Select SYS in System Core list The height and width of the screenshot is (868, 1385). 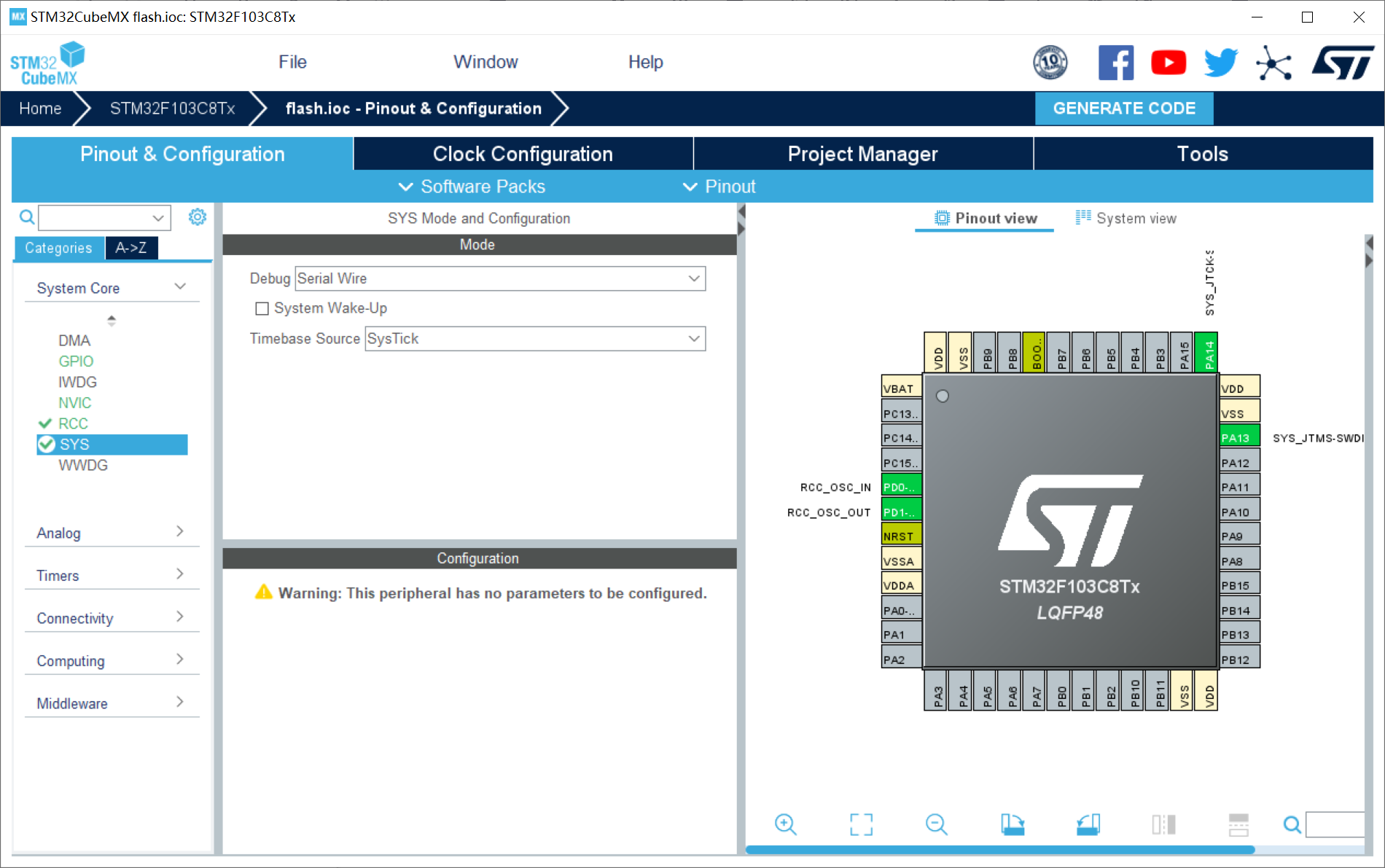(x=112, y=445)
